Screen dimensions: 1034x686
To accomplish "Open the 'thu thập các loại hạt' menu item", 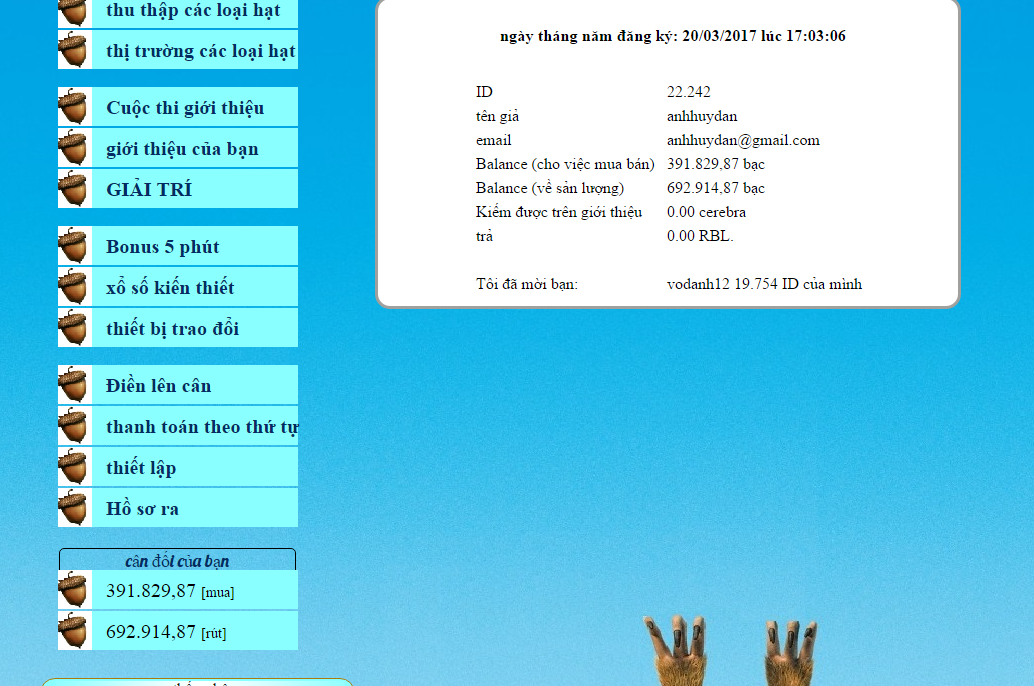I will click(178, 13).
